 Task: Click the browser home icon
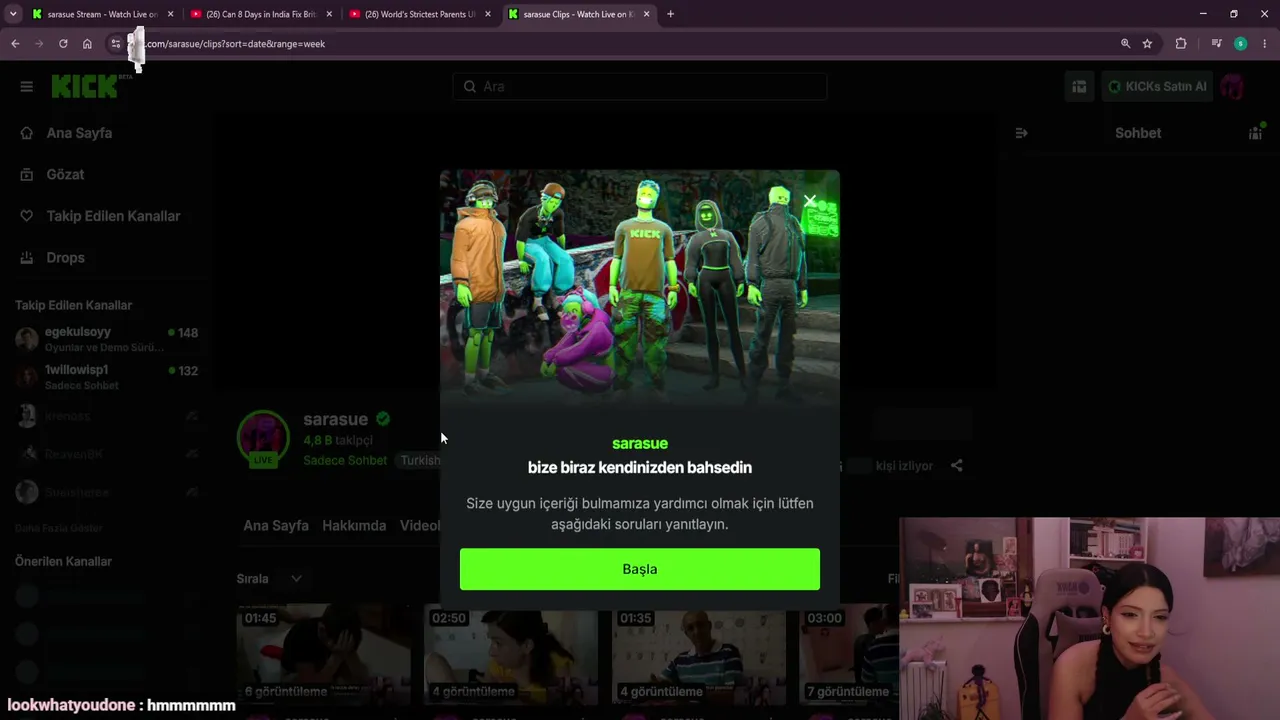pyautogui.click(x=87, y=44)
